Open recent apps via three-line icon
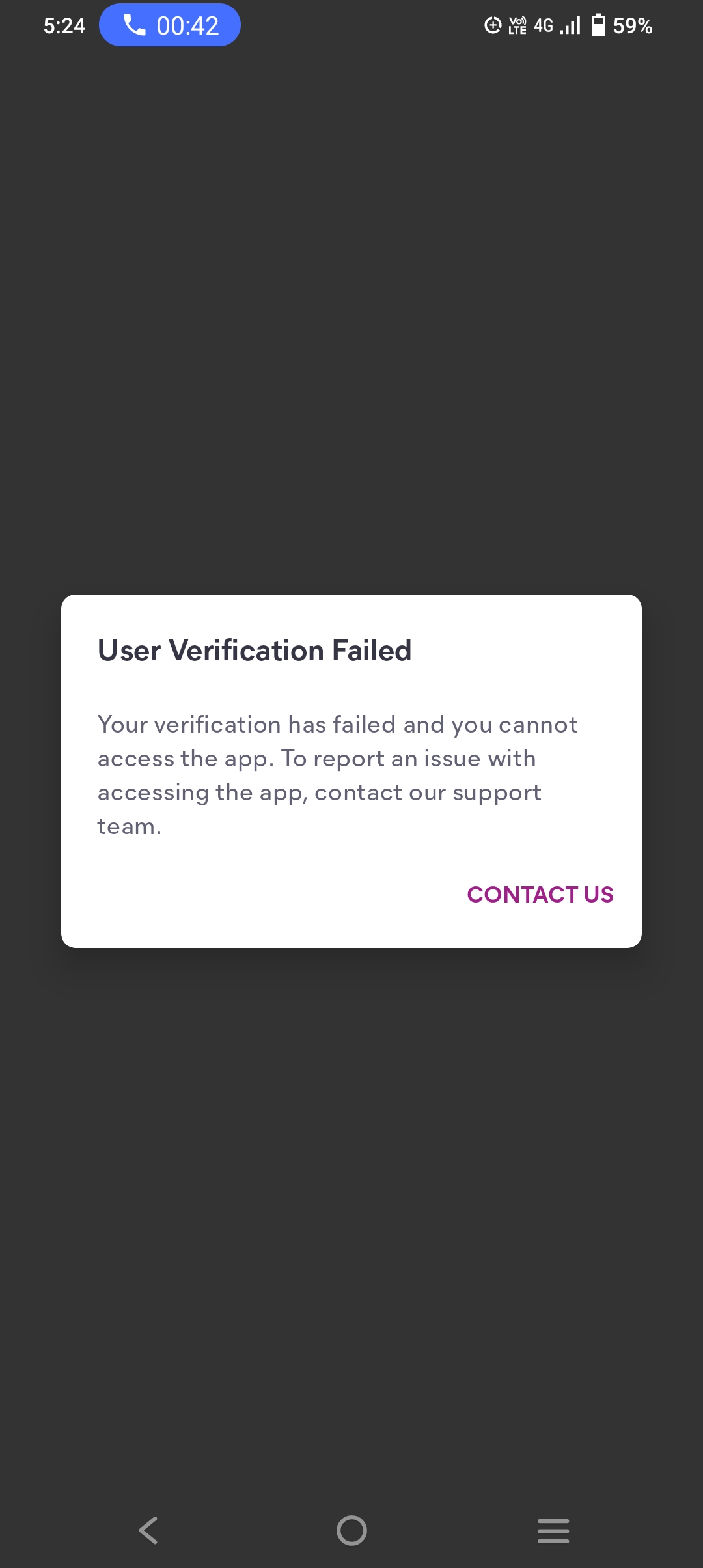The image size is (703, 1568). [x=553, y=1530]
